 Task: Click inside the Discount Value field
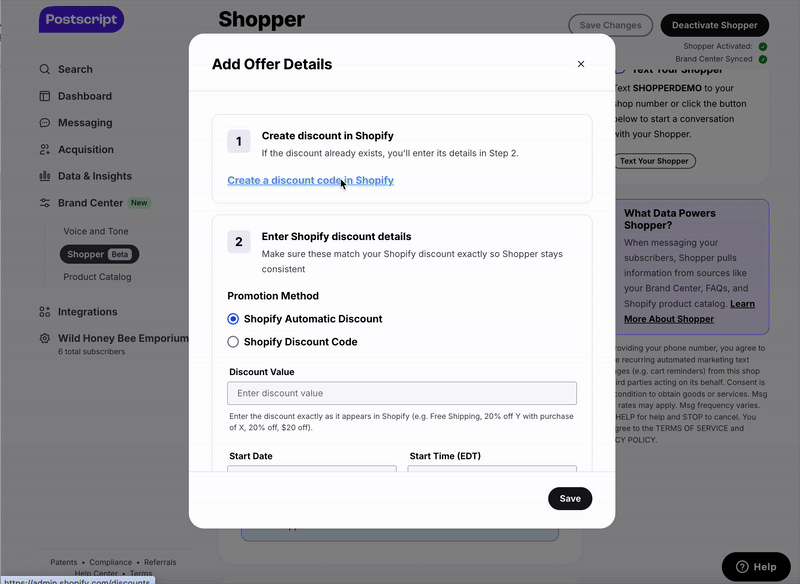[x=400, y=393]
